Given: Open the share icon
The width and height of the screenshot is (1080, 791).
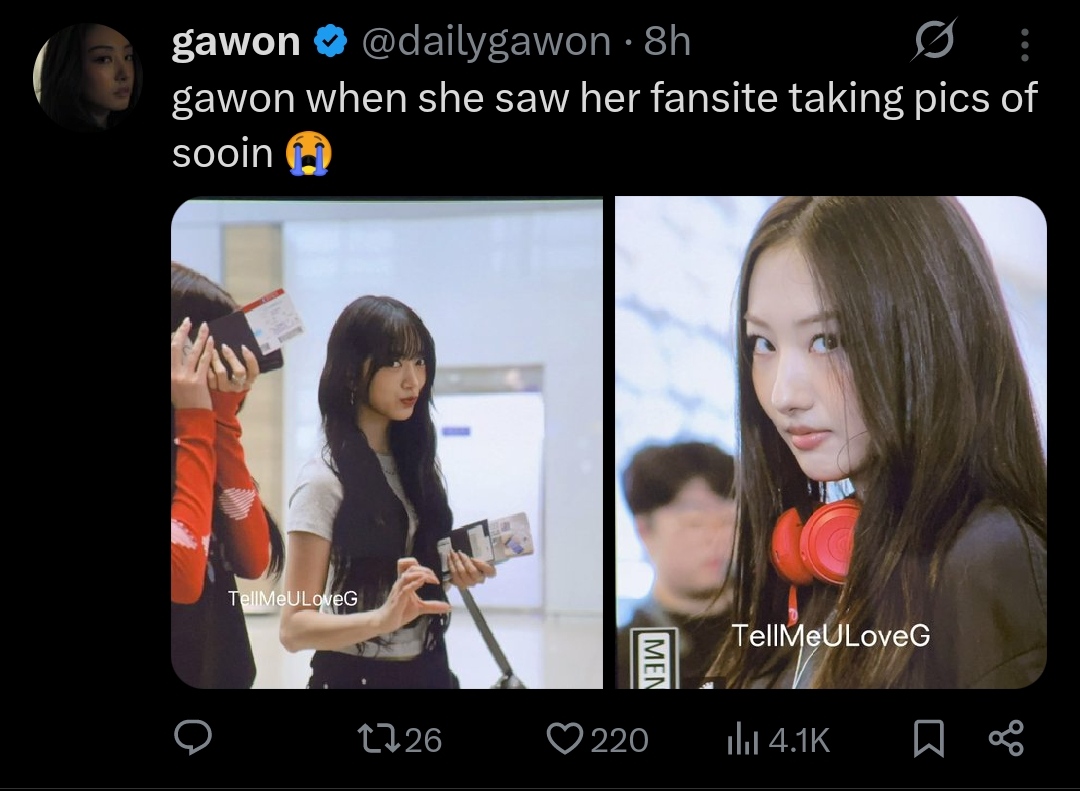Looking at the screenshot, I should click(x=1006, y=739).
